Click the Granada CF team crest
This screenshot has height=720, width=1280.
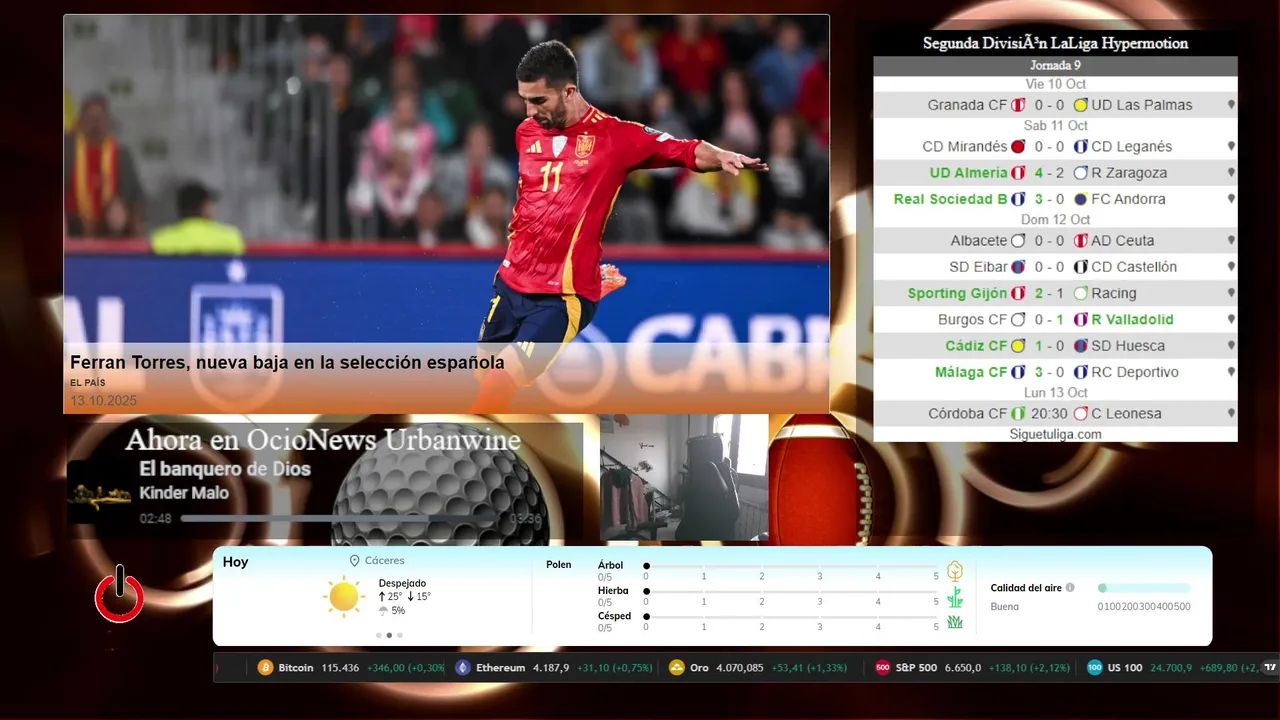point(1019,105)
